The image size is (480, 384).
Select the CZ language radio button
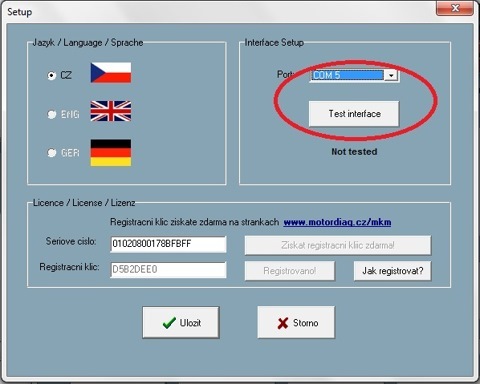(51, 76)
